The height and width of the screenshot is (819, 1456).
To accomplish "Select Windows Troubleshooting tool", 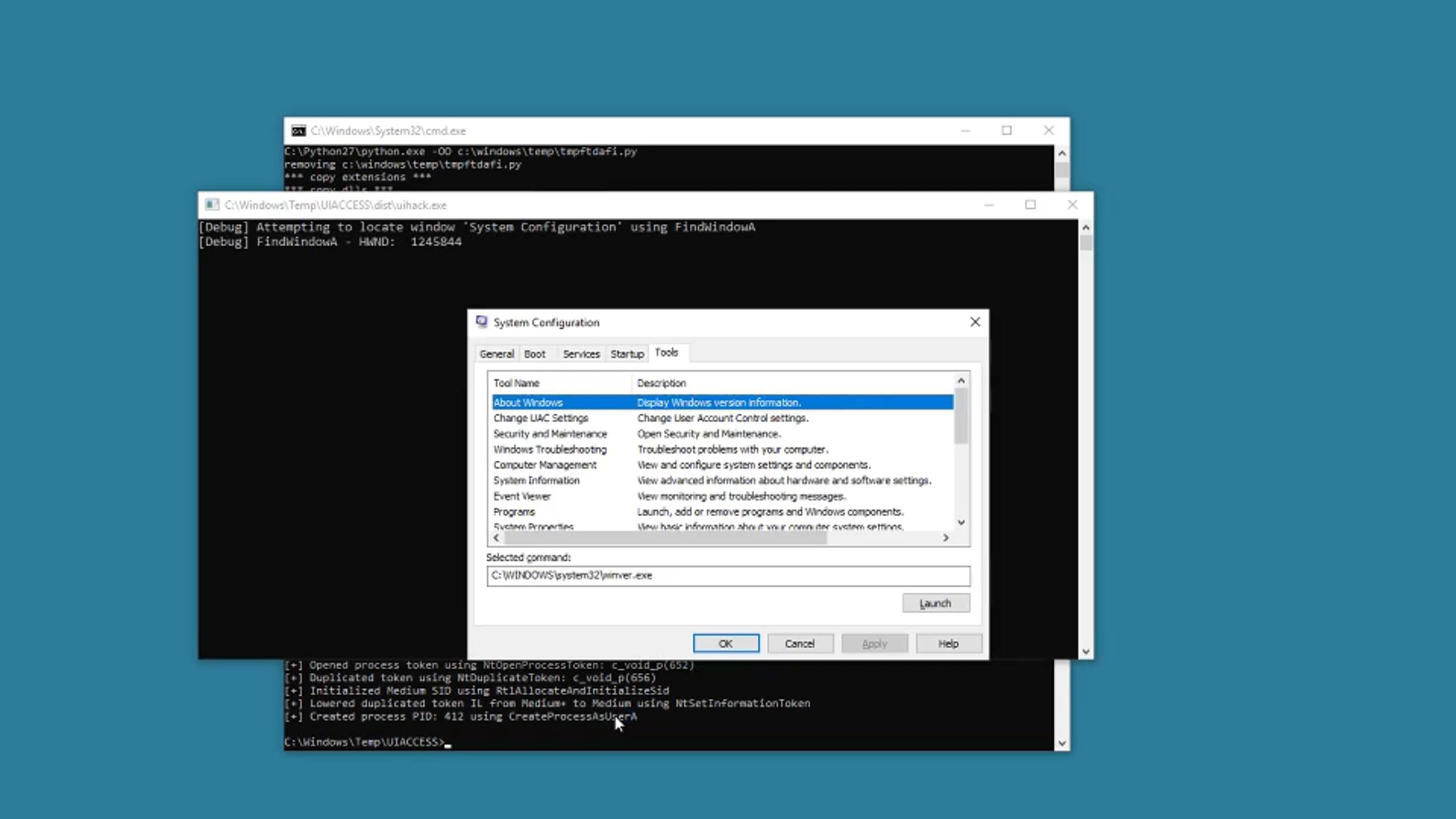I will (x=723, y=450).
